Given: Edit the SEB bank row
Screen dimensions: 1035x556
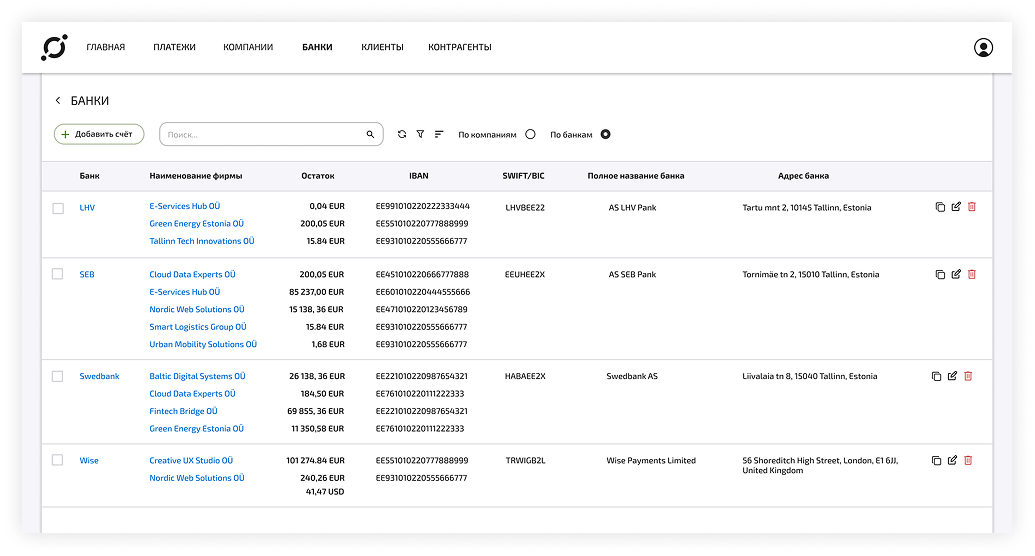Looking at the screenshot, I should coord(956,274).
